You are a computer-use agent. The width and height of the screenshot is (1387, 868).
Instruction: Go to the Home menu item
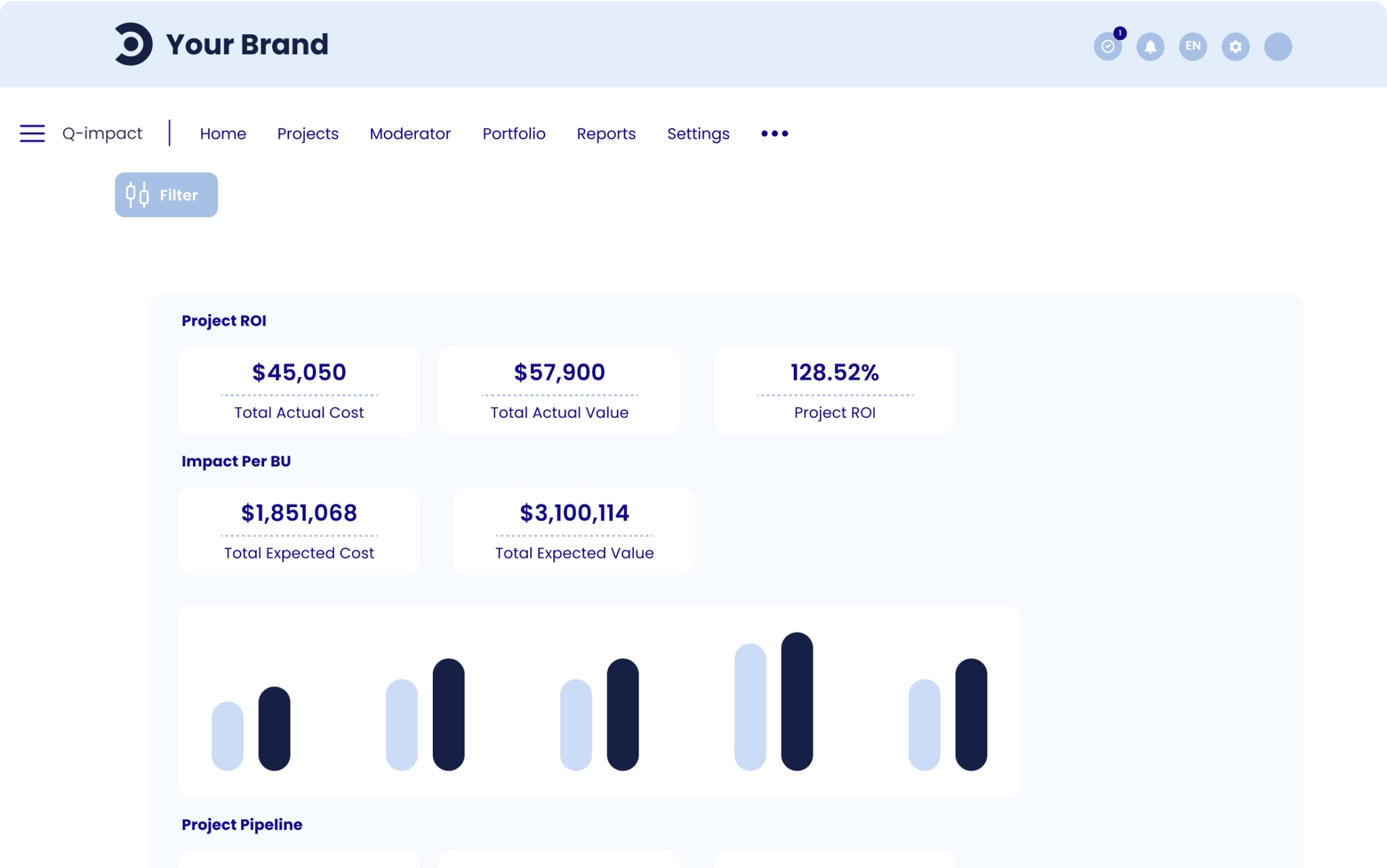223,133
